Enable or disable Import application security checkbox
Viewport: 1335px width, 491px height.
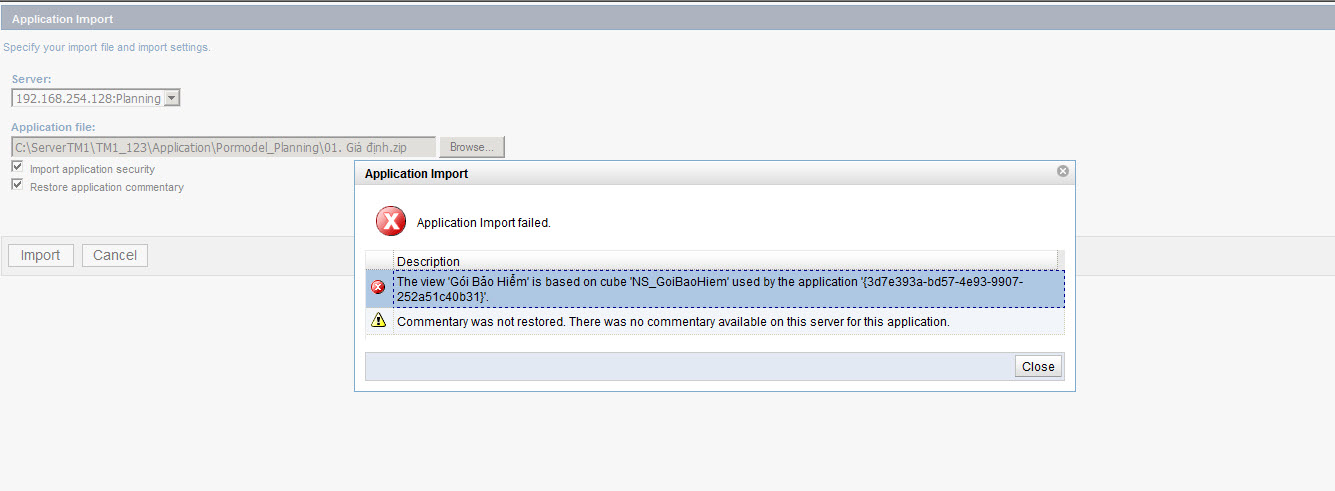pos(17,167)
